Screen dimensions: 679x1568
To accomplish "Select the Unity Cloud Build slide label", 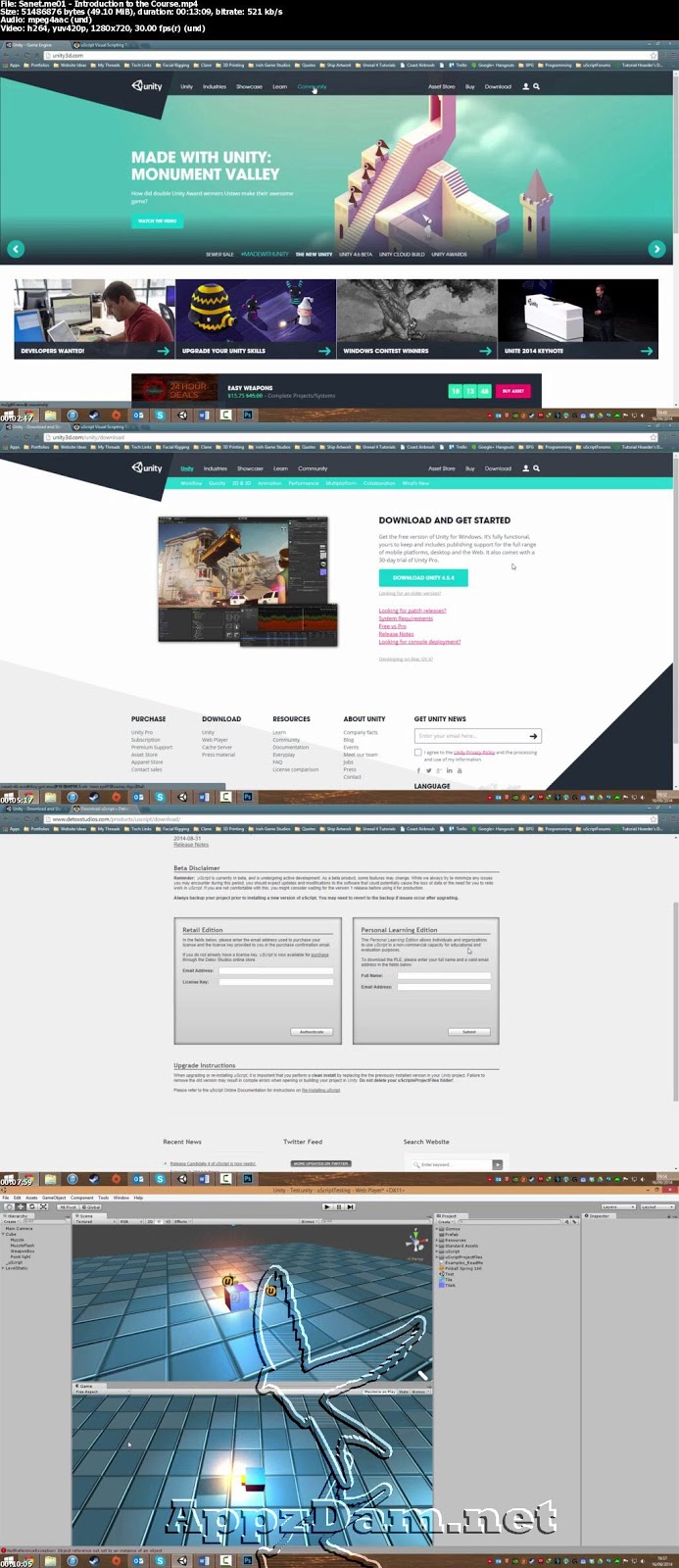I will tap(402, 254).
